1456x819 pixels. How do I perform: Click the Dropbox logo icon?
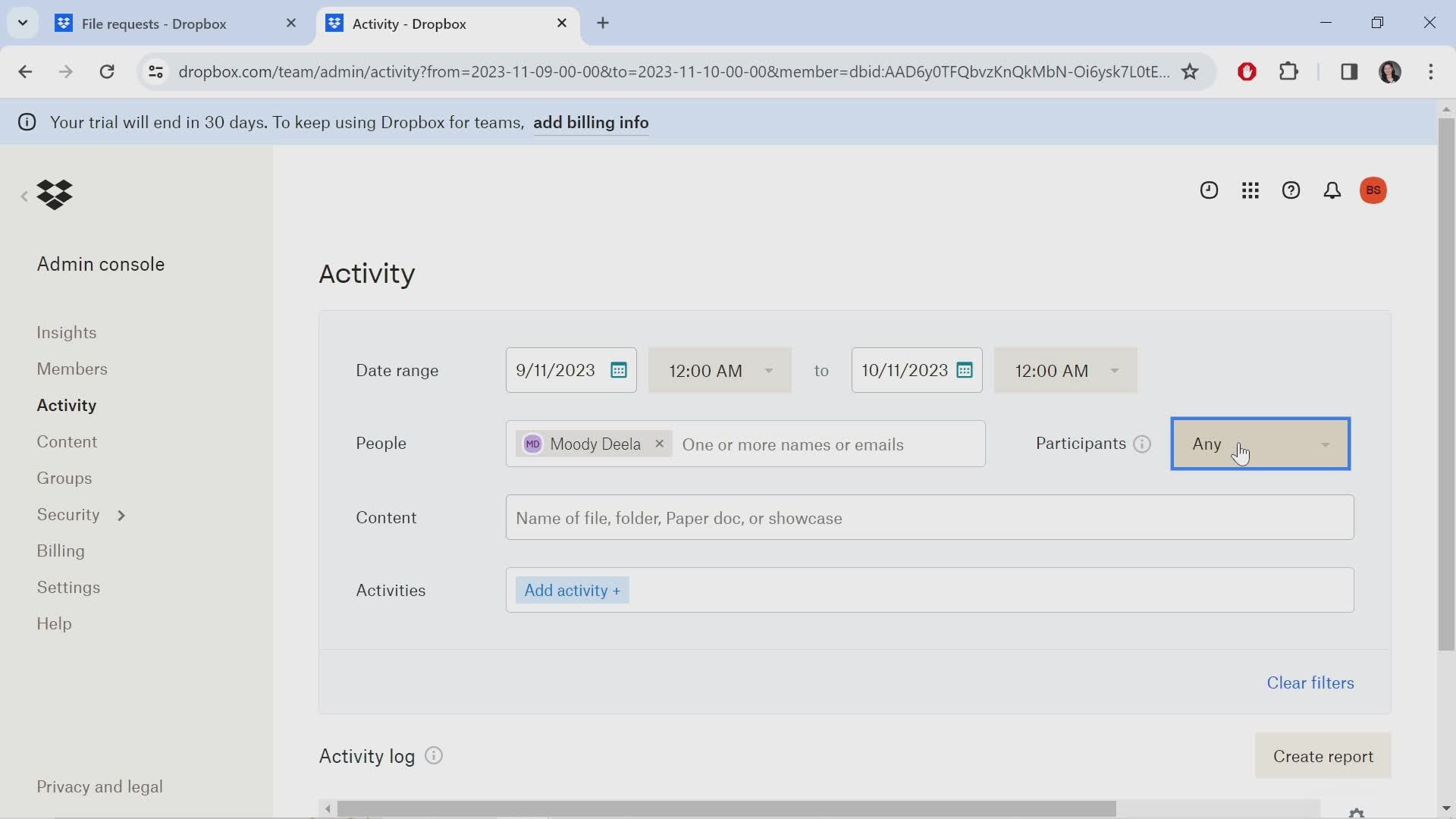click(x=55, y=195)
